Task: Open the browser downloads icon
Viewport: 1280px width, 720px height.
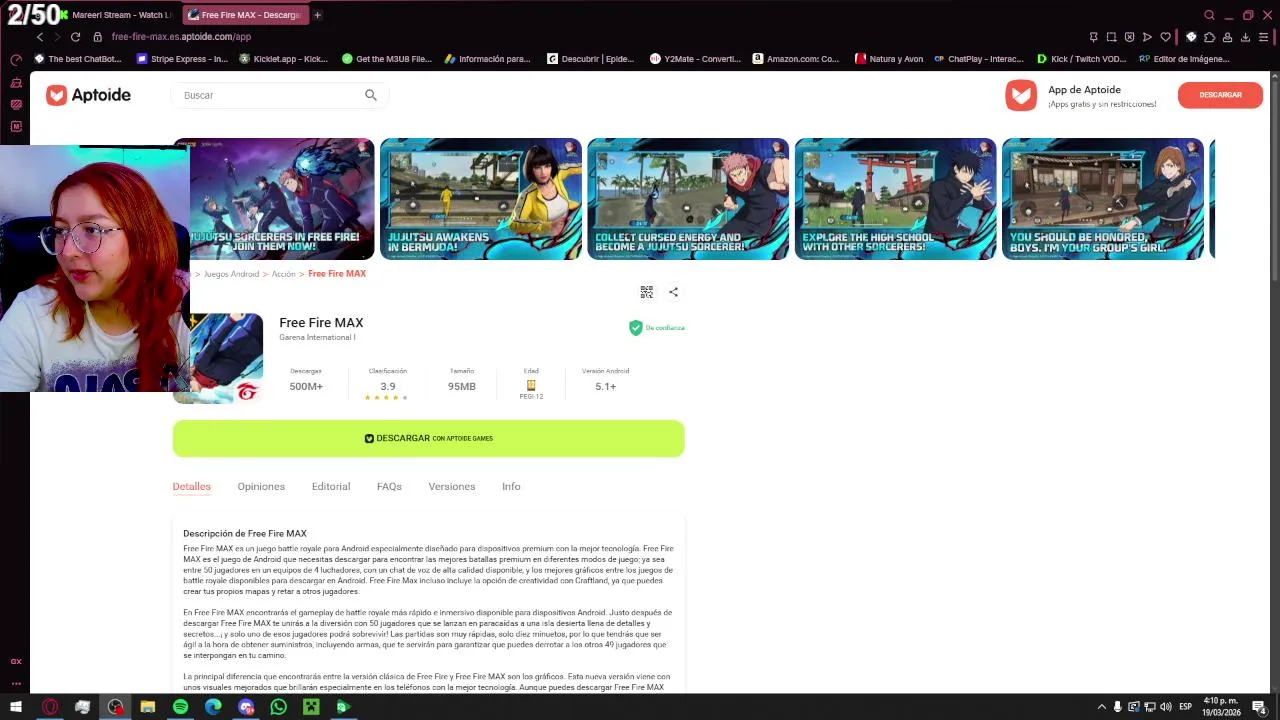Action: pos(1245,37)
